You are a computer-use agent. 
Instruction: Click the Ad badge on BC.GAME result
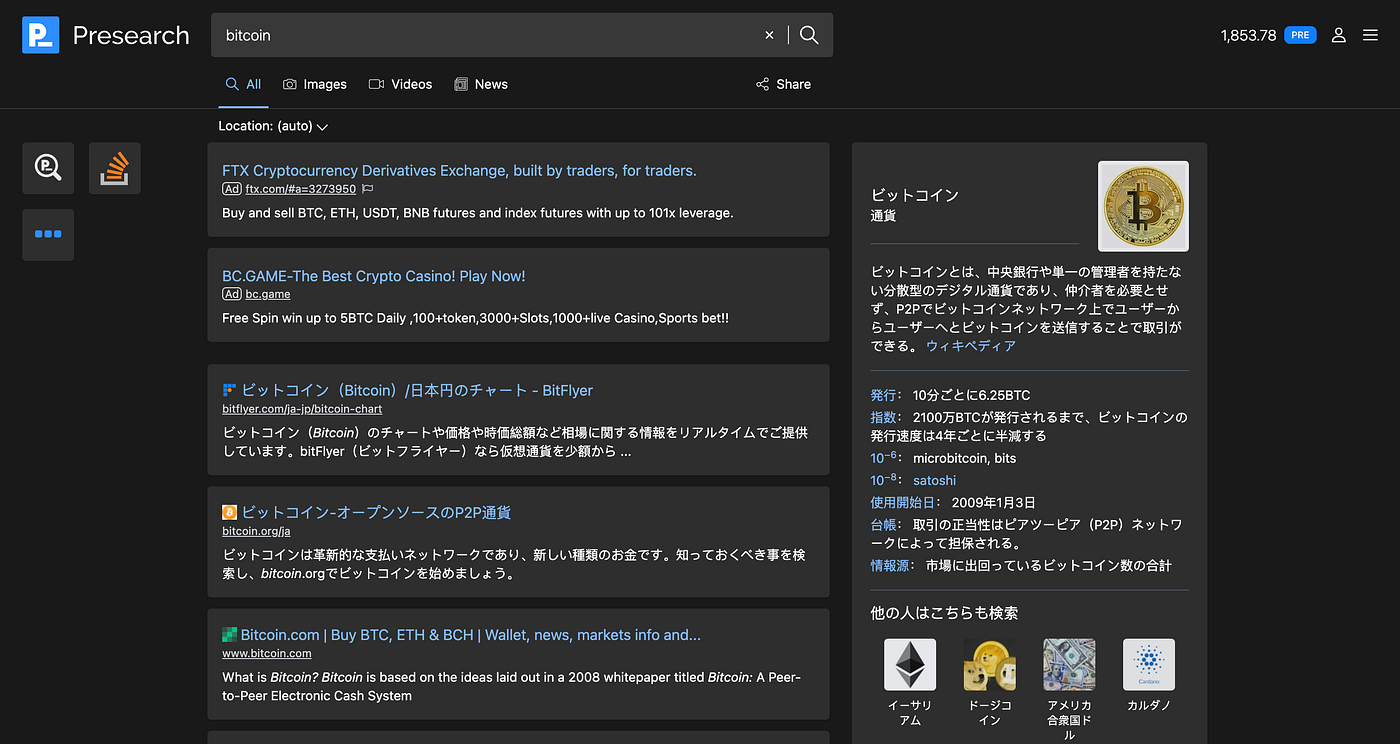pos(232,294)
